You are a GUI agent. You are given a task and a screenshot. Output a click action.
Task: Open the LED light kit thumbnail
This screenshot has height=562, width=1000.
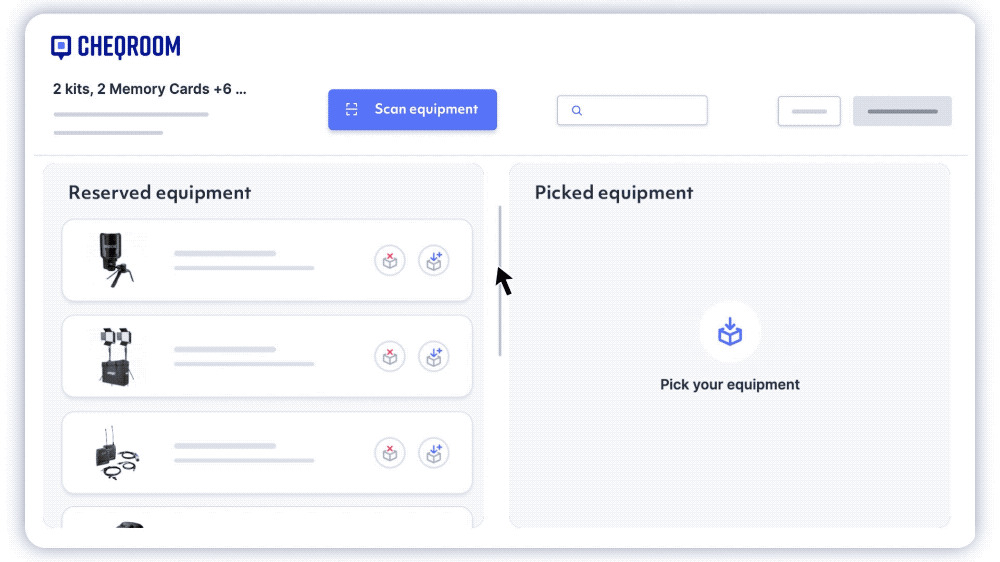116,357
